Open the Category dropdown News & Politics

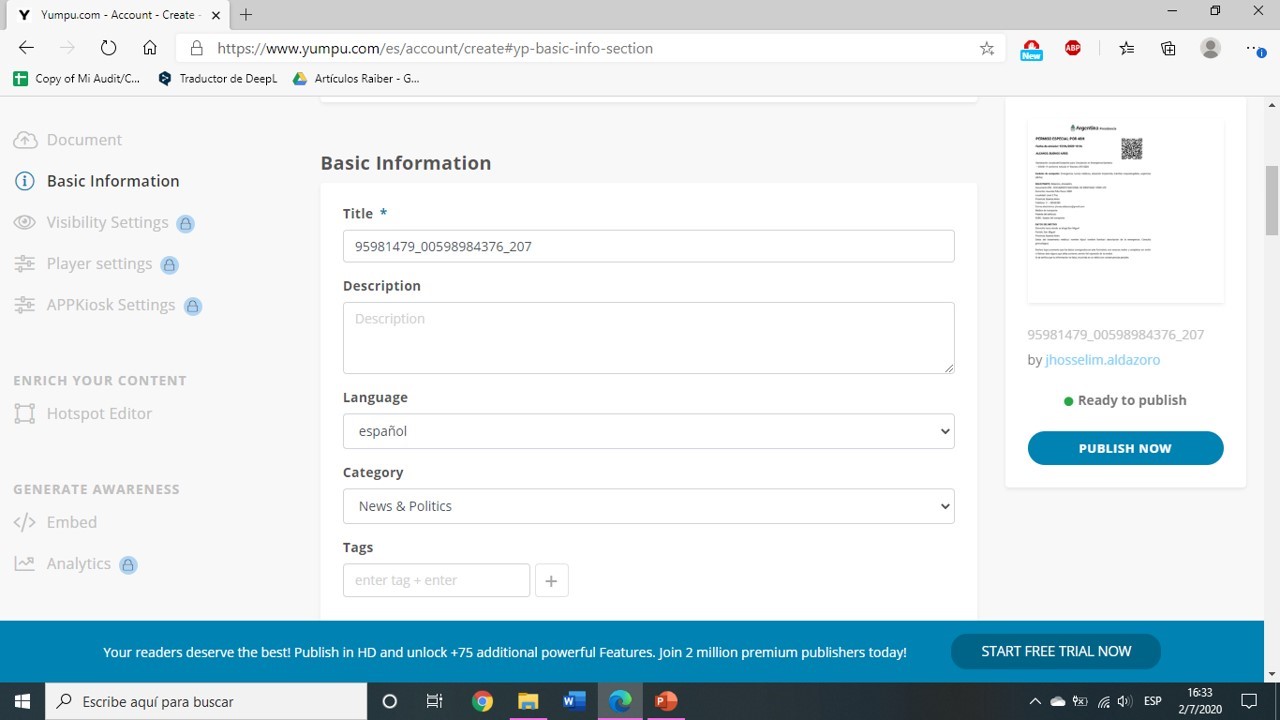point(648,506)
